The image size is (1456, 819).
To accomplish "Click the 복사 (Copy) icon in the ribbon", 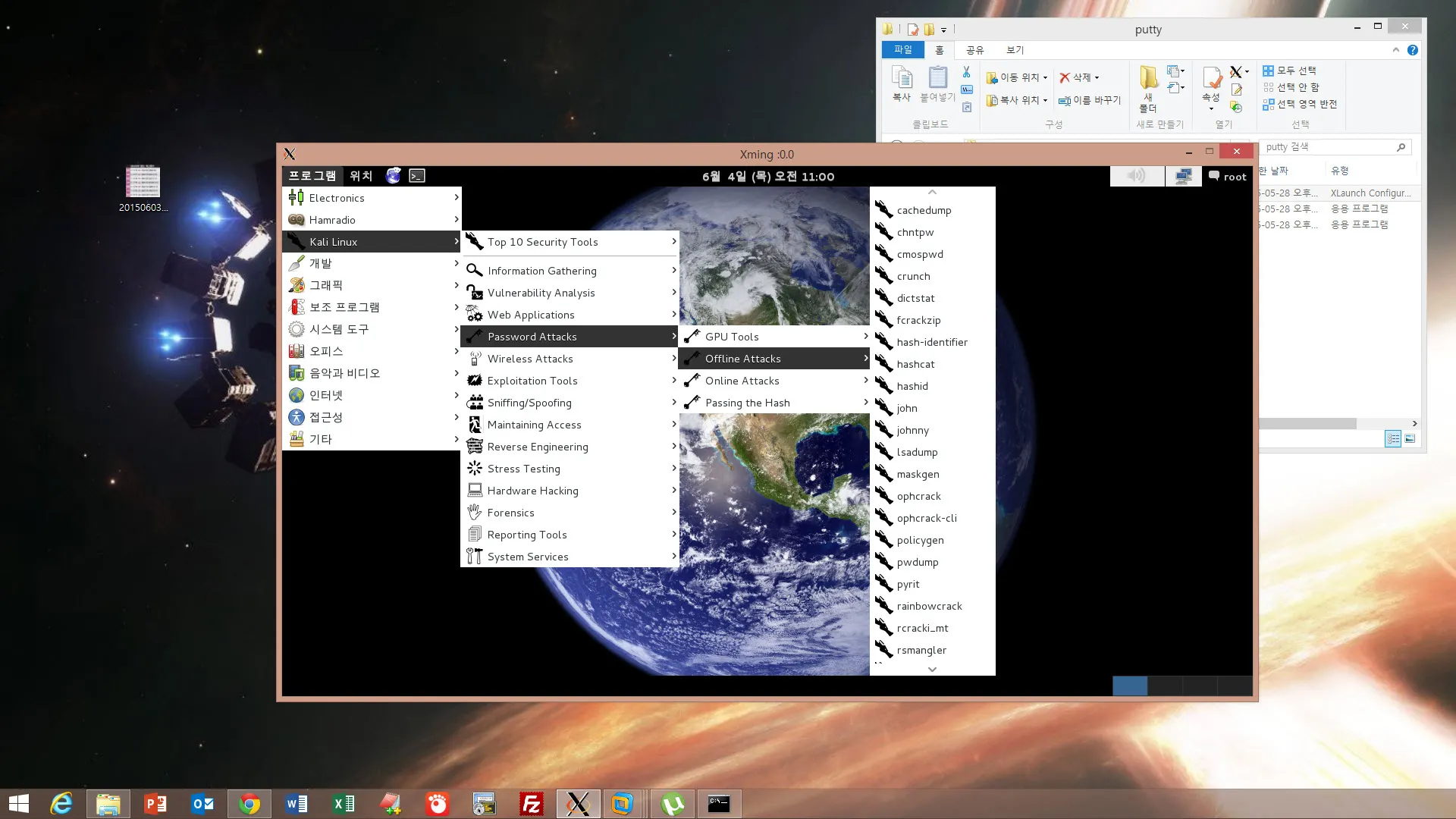I will [901, 85].
